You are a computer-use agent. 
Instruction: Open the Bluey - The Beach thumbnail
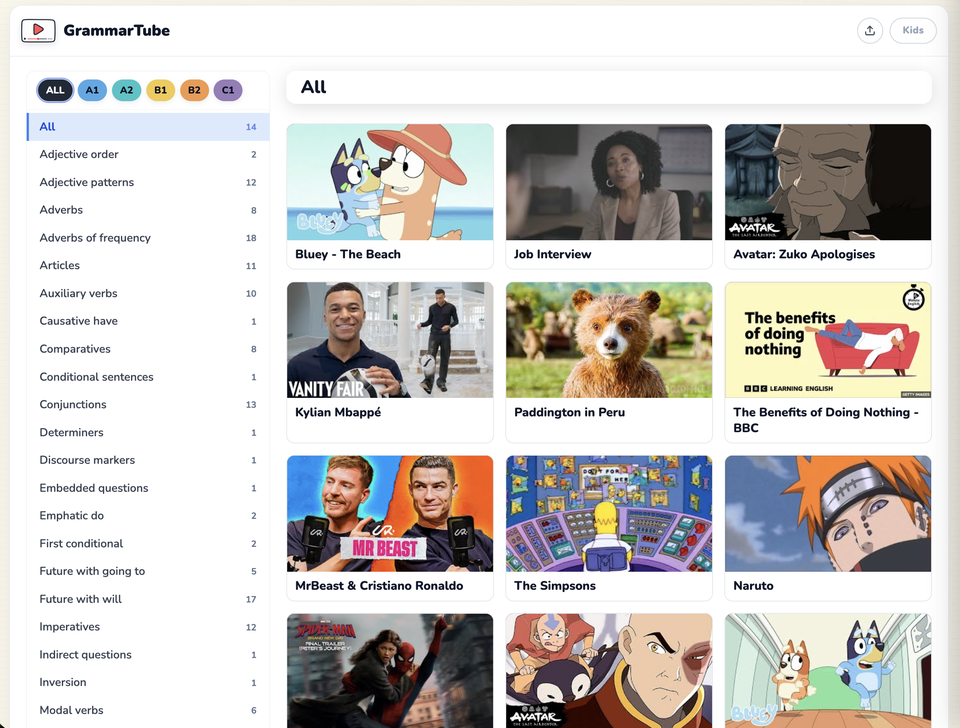click(x=390, y=182)
